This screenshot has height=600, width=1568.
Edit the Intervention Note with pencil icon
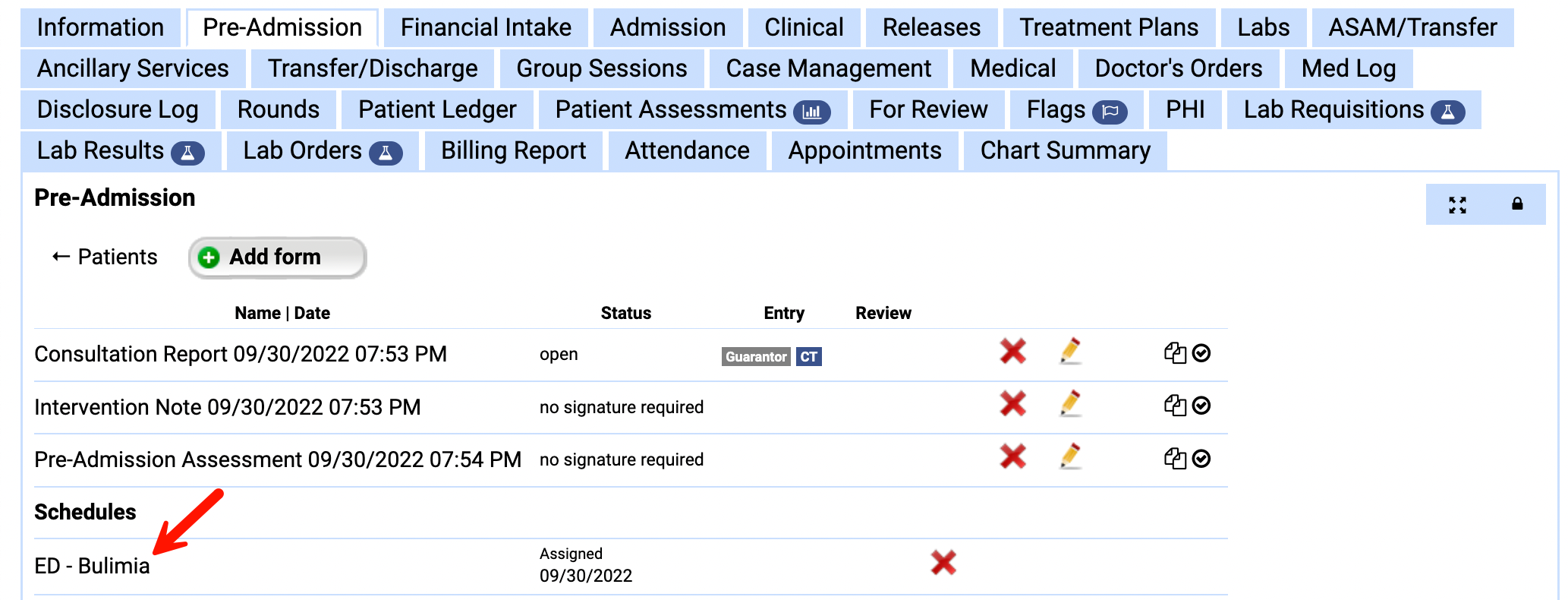point(1070,404)
